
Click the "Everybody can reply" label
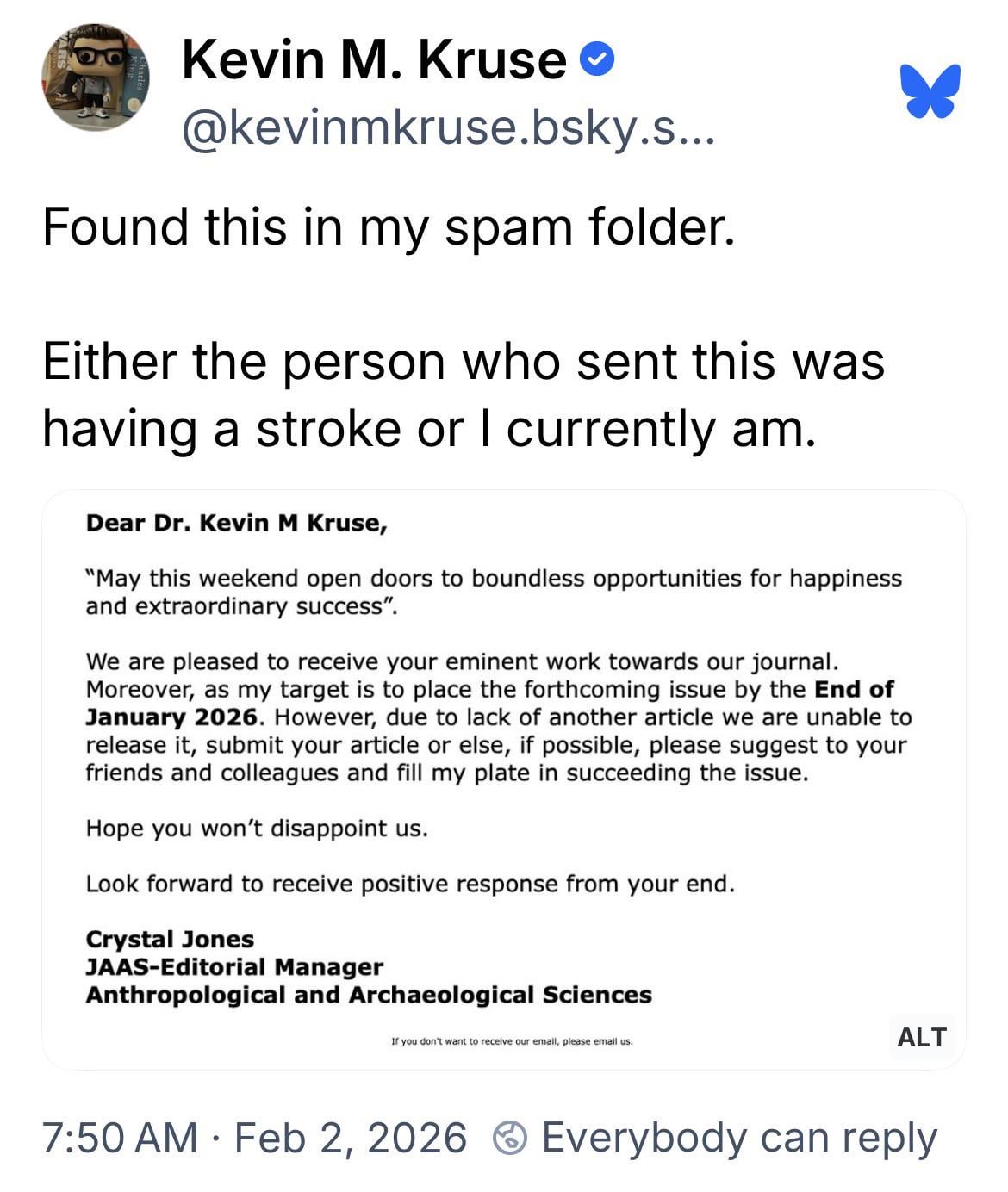[x=738, y=1138]
